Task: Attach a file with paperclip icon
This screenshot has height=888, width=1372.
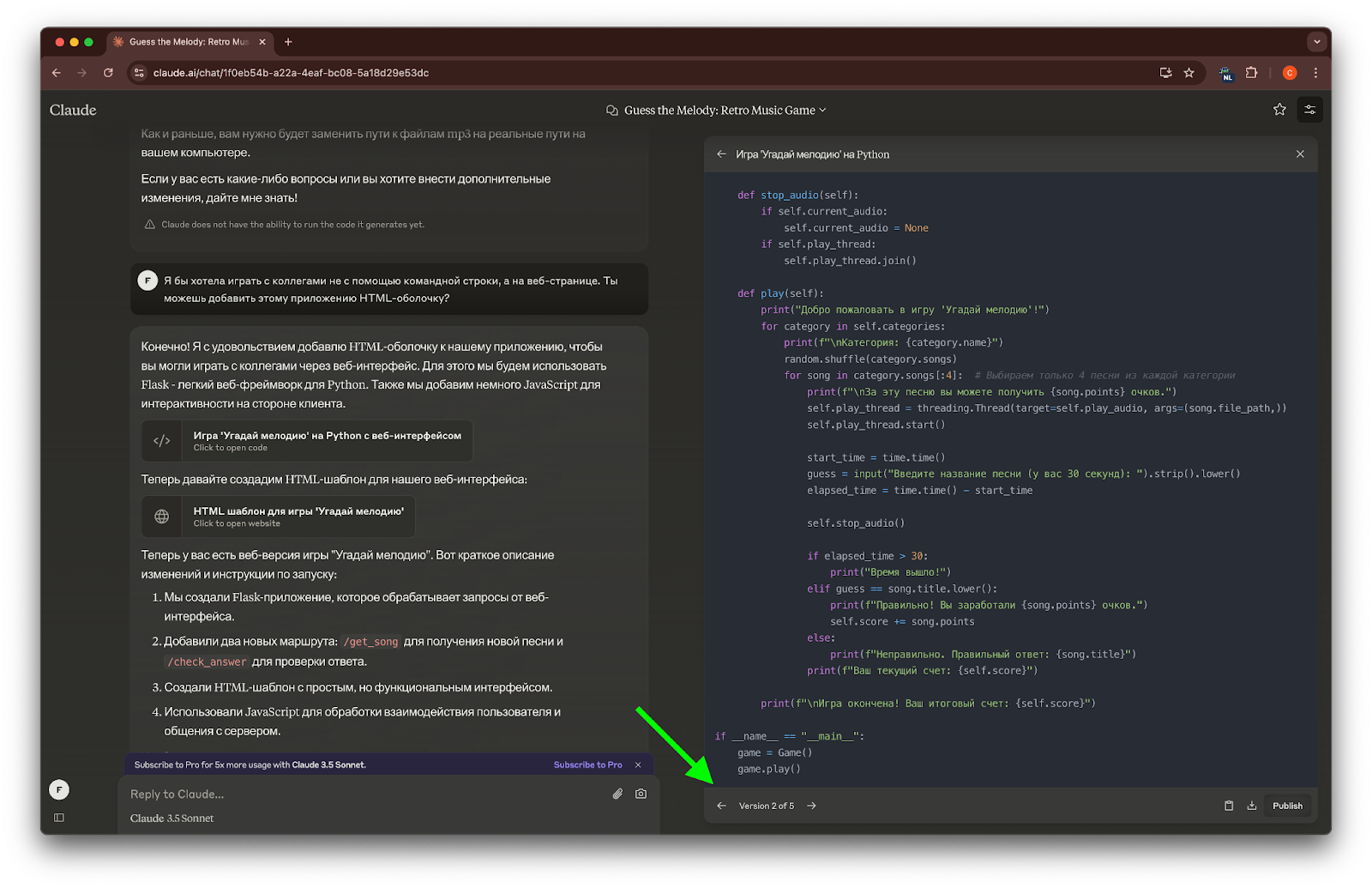Action: pos(617,794)
